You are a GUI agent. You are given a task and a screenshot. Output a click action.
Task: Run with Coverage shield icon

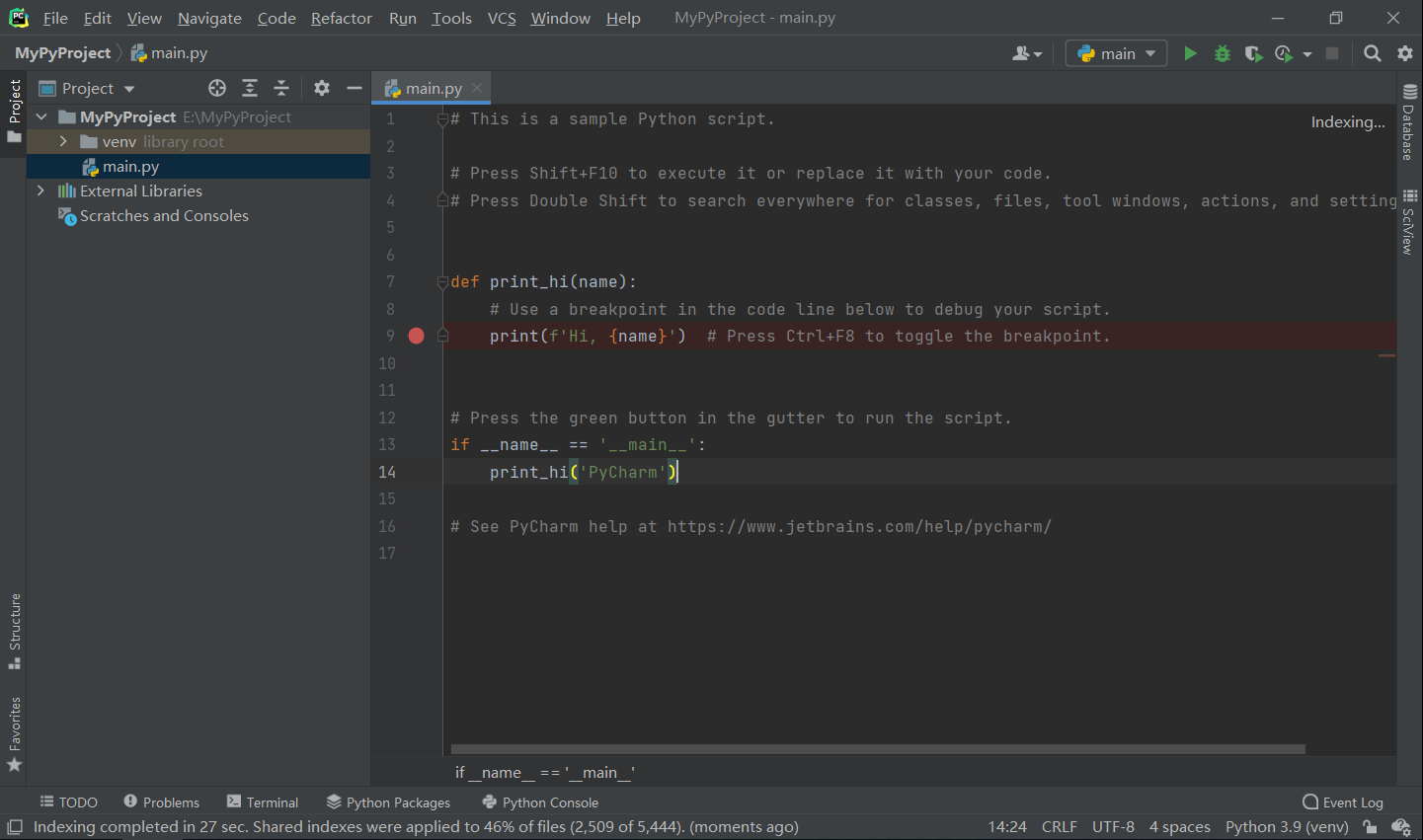pyautogui.click(x=1253, y=53)
